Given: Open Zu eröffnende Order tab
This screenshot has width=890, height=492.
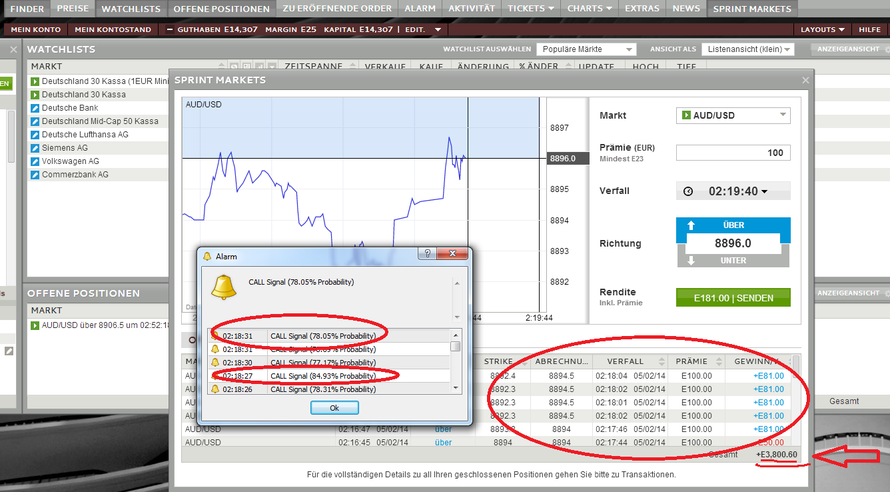Looking at the screenshot, I should coord(337,9).
